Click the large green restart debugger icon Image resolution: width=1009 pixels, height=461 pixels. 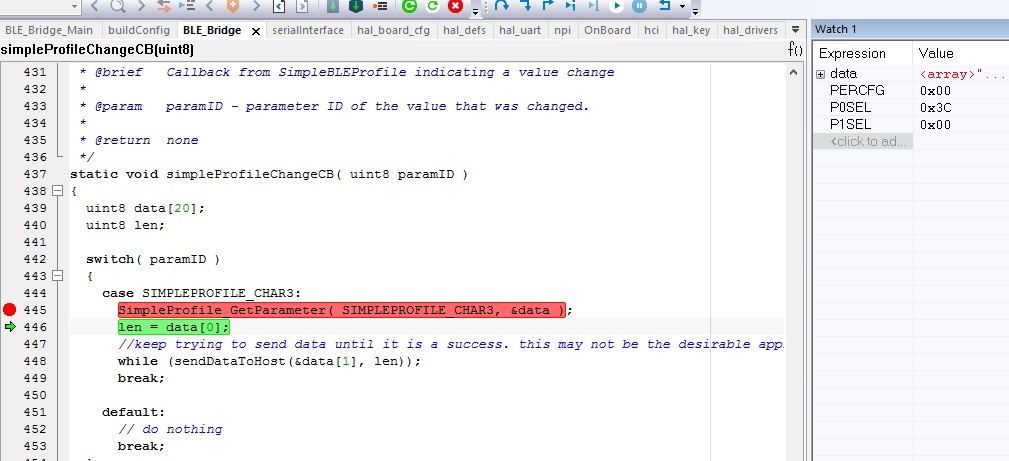[409, 6]
